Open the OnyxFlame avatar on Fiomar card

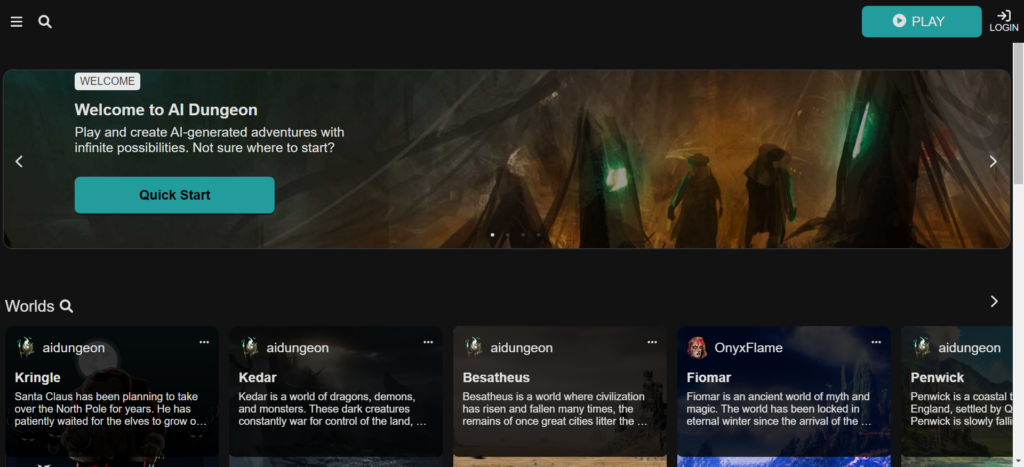pyautogui.click(x=697, y=347)
